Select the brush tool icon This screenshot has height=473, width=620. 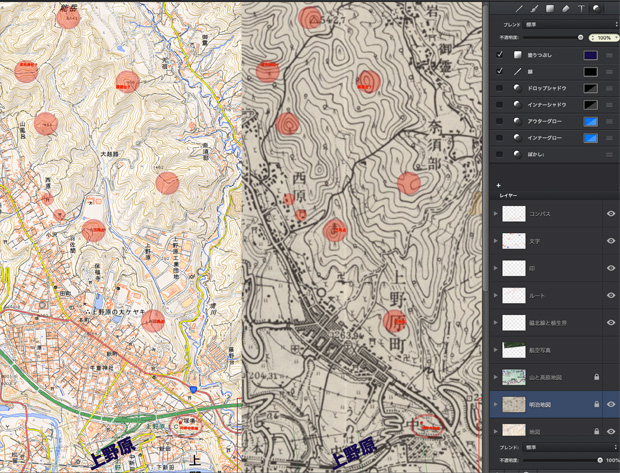tap(533, 7)
